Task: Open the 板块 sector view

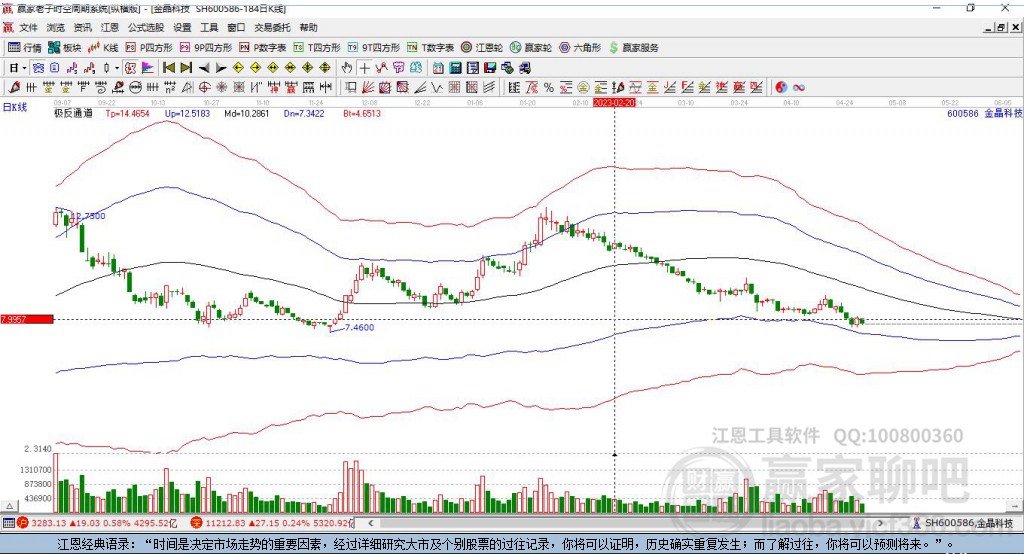Action: point(65,48)
